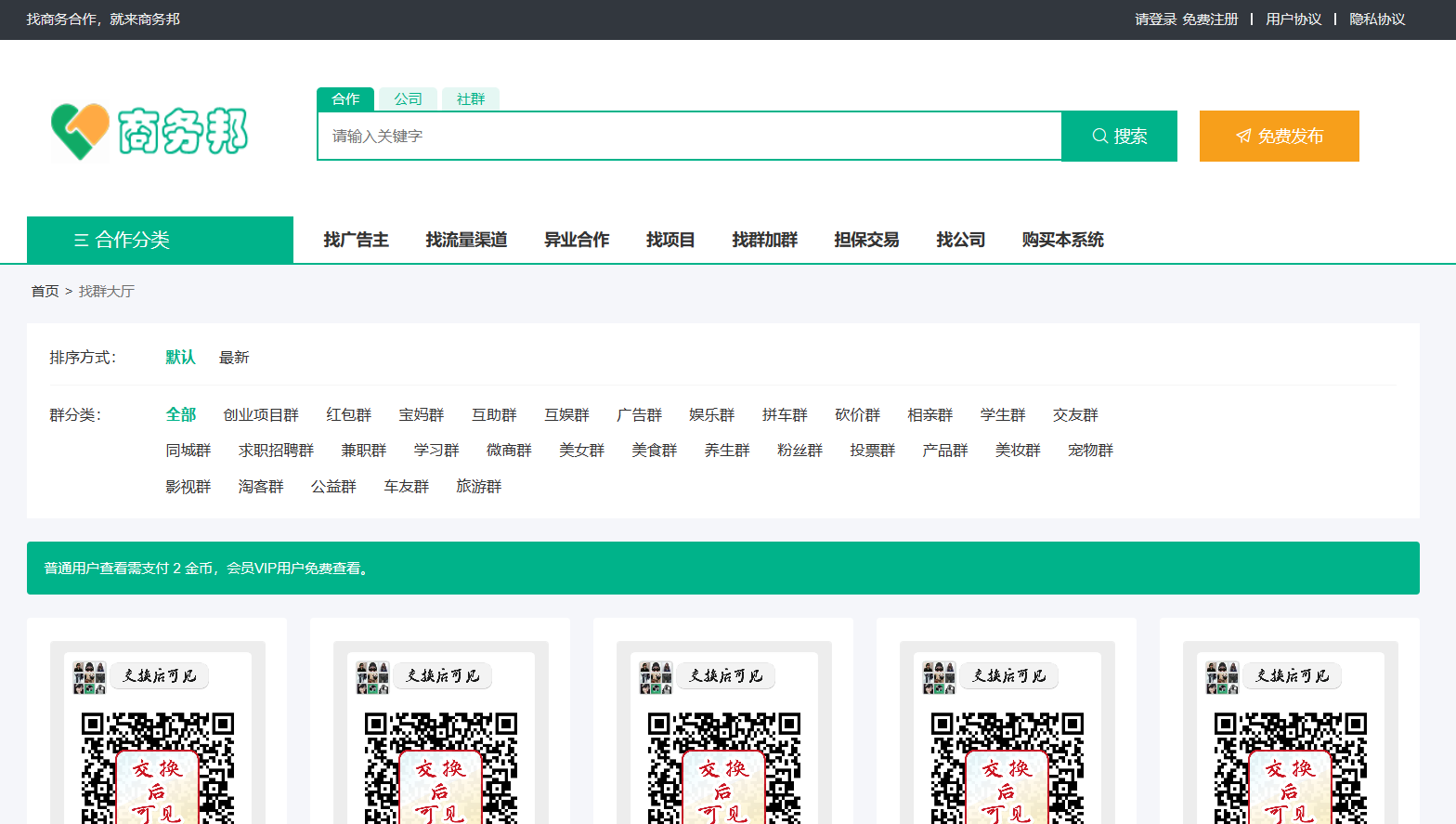Viewport: 1456px width, 824px height.
Task: Focus the keyword search input field
Action: click(x=689, y=136)
